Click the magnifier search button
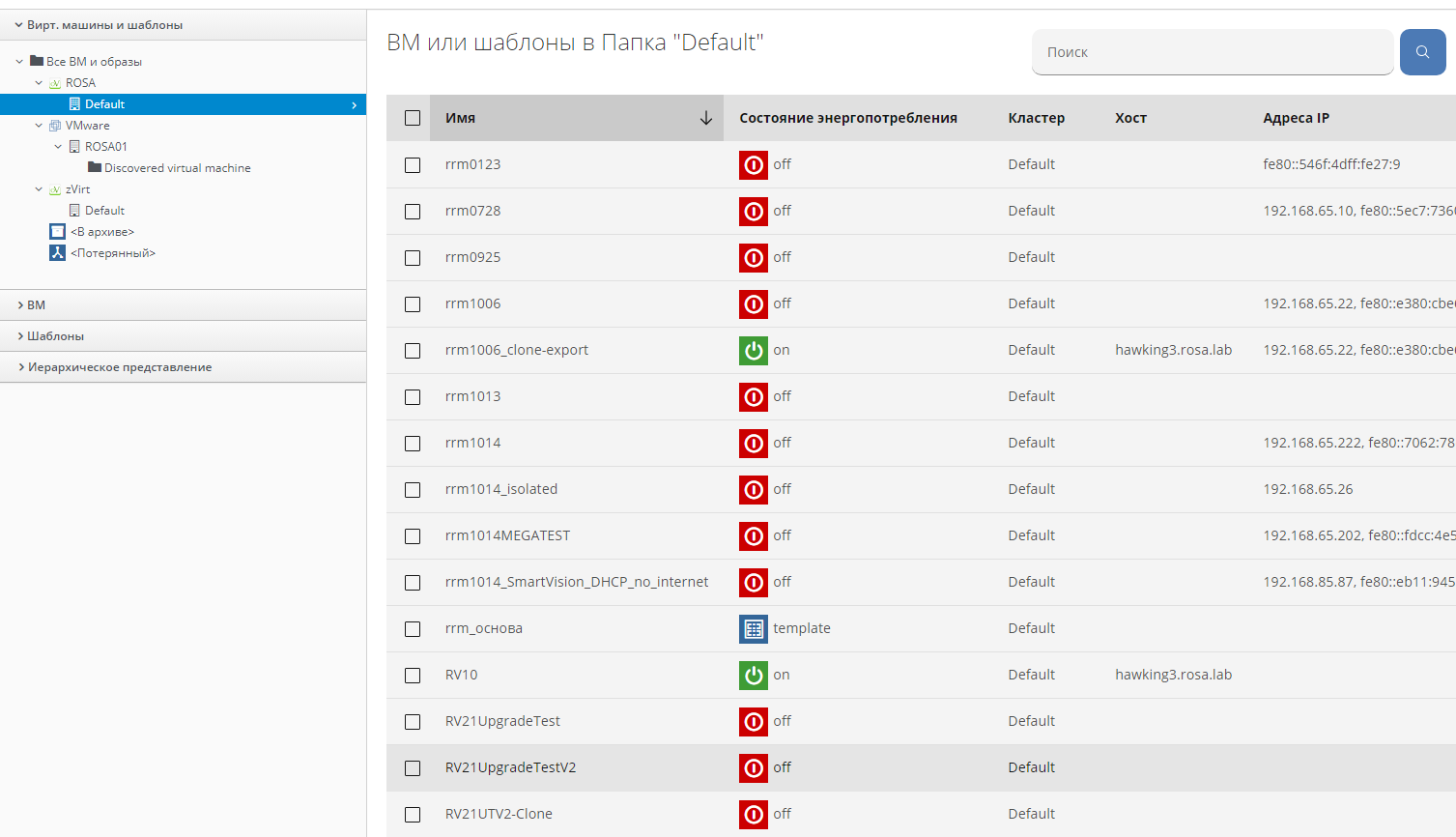This screenshot has width=1456, height=837. 1422,52
